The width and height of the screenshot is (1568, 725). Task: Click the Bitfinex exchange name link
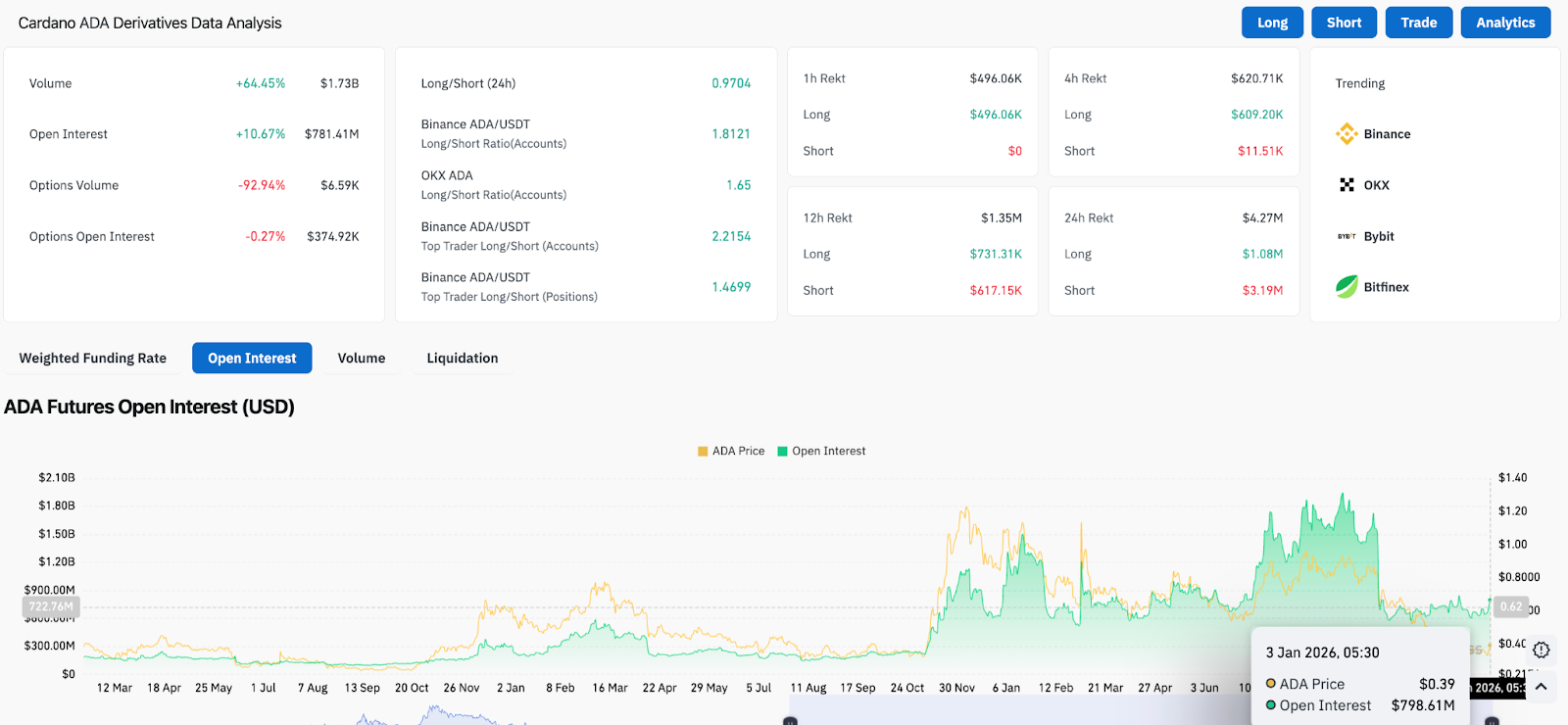pos(1386,287)
